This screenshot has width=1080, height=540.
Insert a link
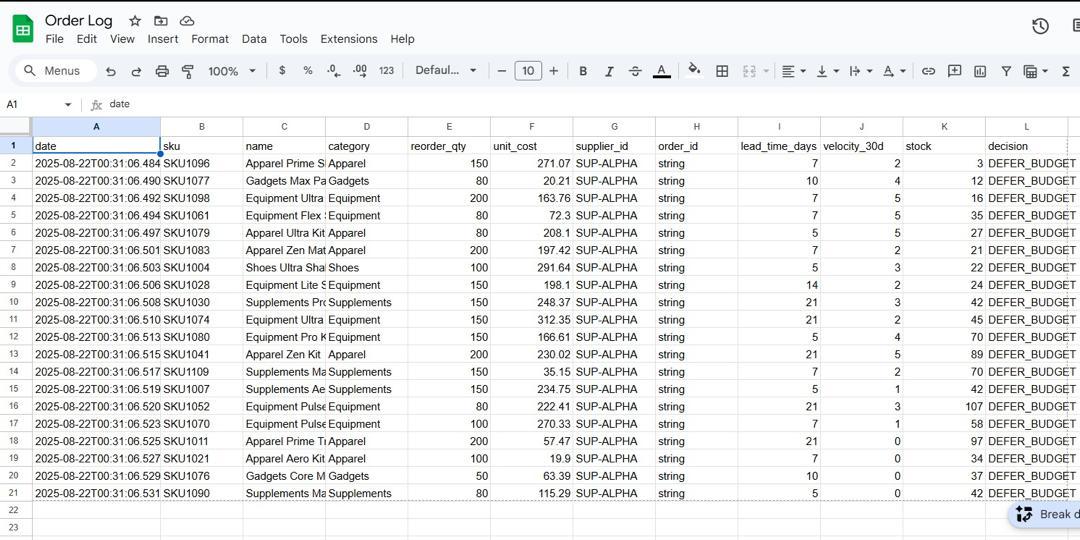[928, 71]
